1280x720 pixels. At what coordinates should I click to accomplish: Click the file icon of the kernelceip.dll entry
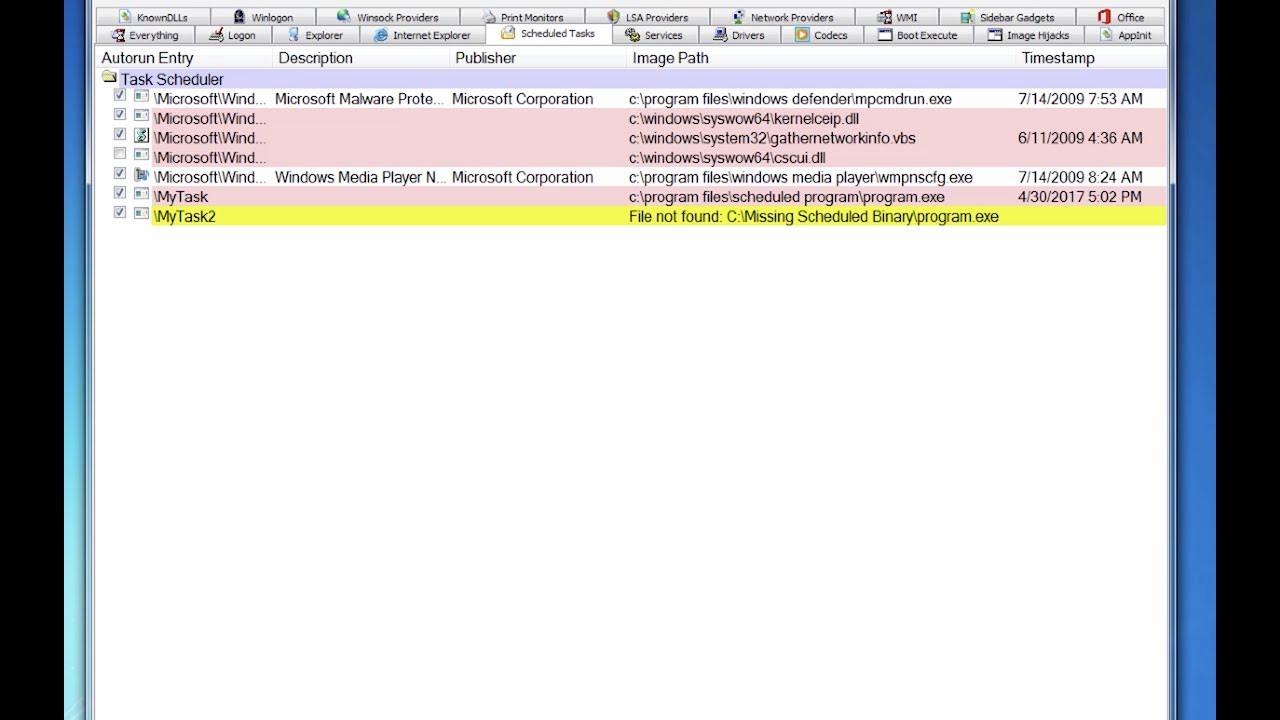click(142, 117)
